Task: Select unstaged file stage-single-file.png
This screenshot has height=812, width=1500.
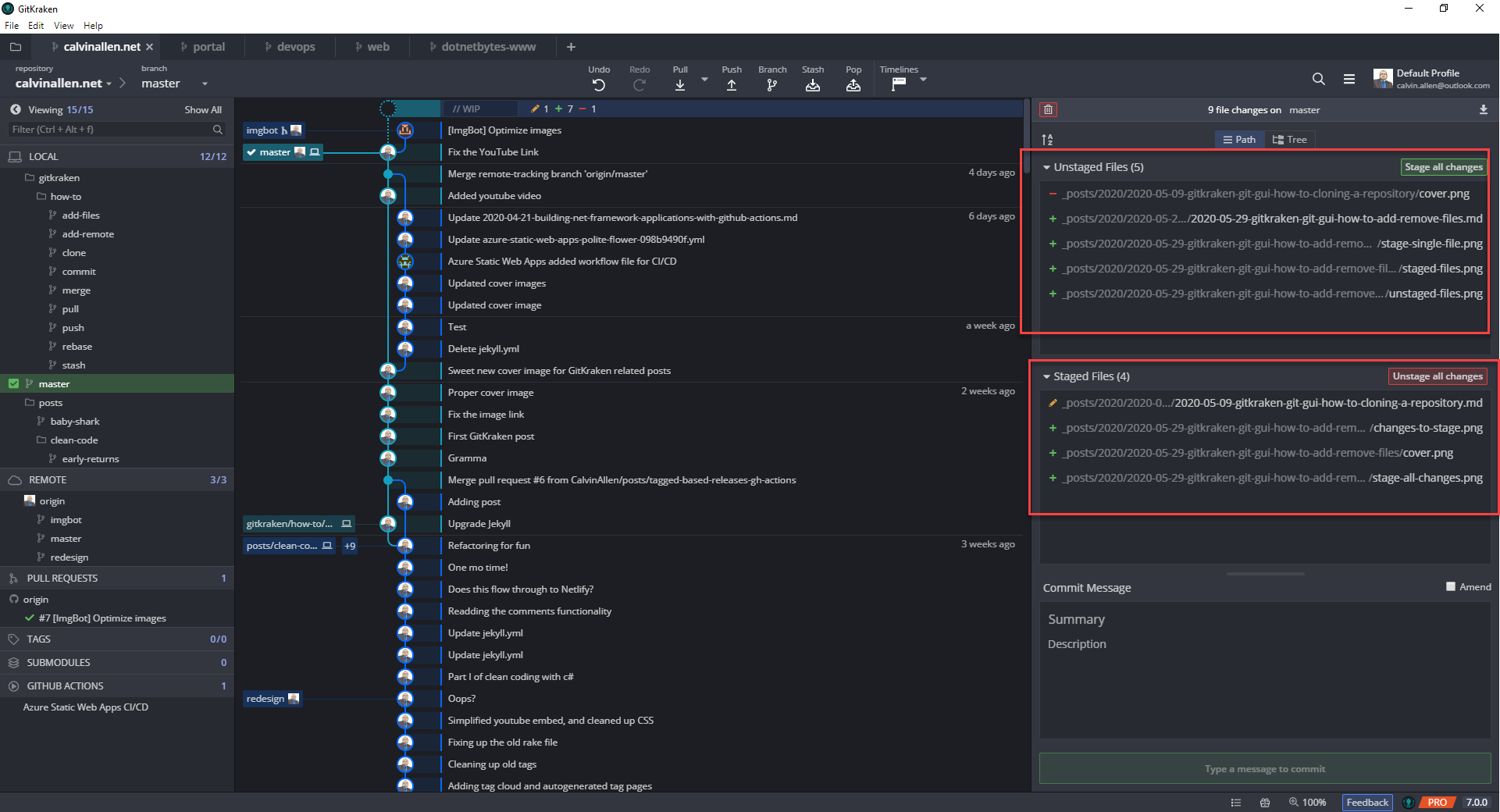Action: tap(1265, 244)
